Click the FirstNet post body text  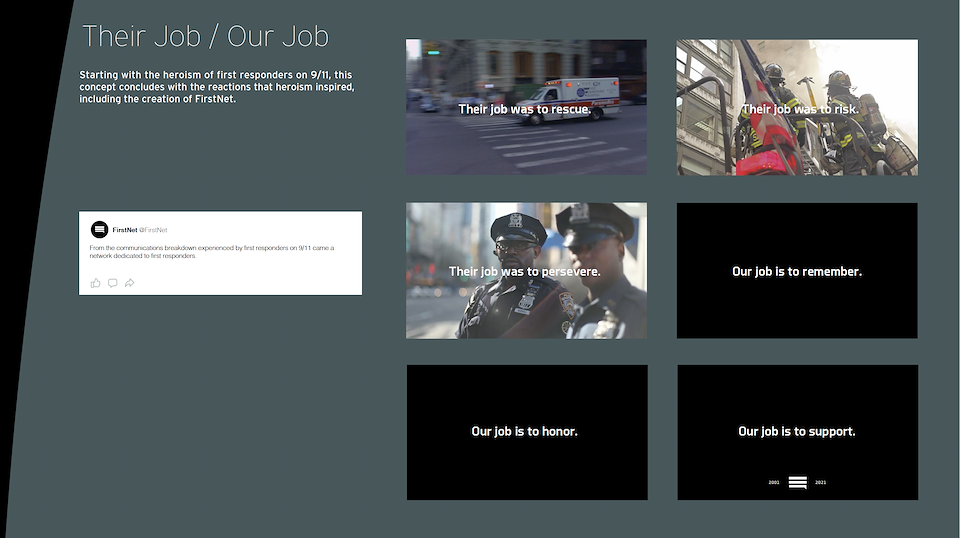(x=212, y=252)
